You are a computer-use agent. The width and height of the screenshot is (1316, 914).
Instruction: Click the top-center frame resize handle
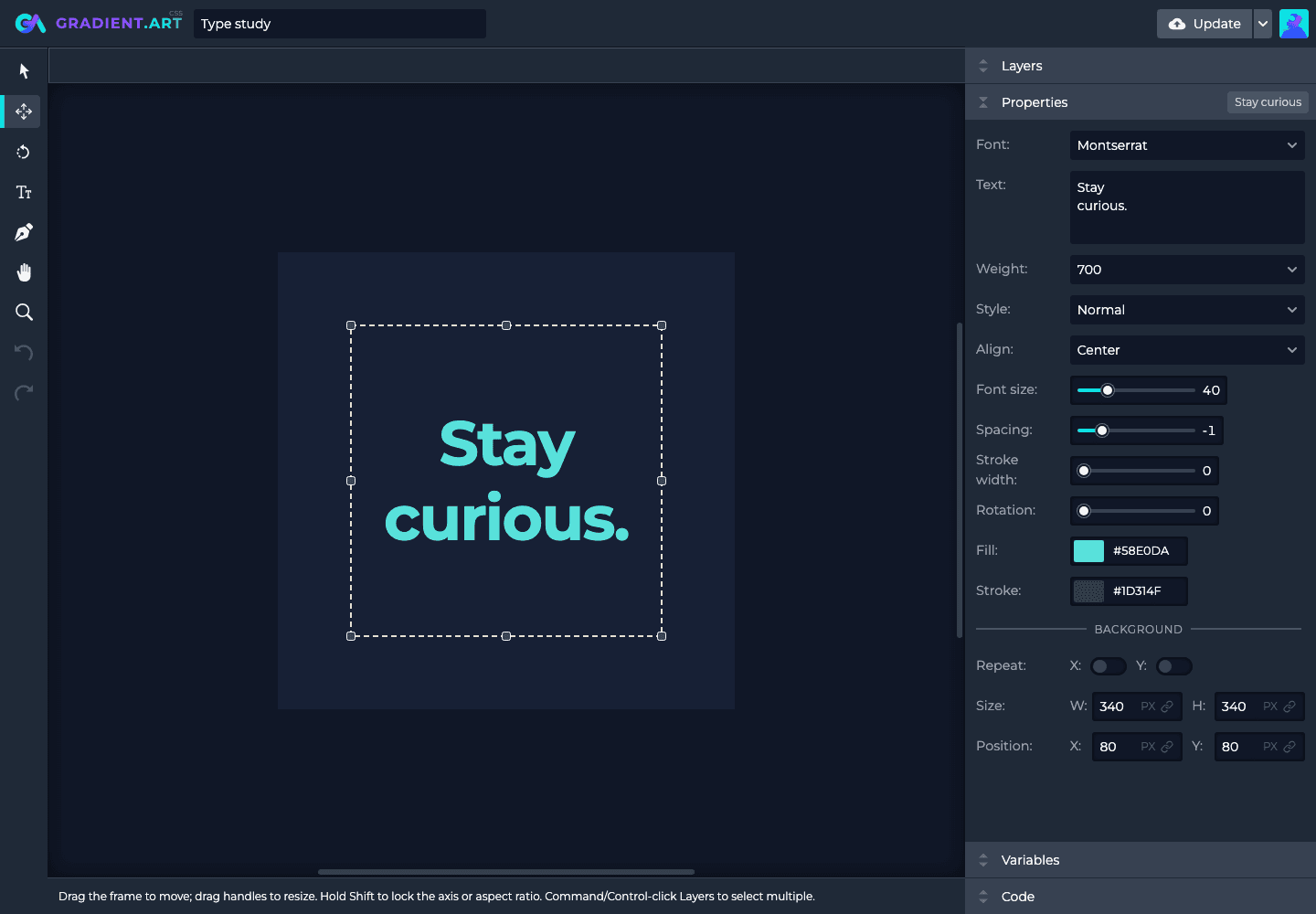pos(506,325)
